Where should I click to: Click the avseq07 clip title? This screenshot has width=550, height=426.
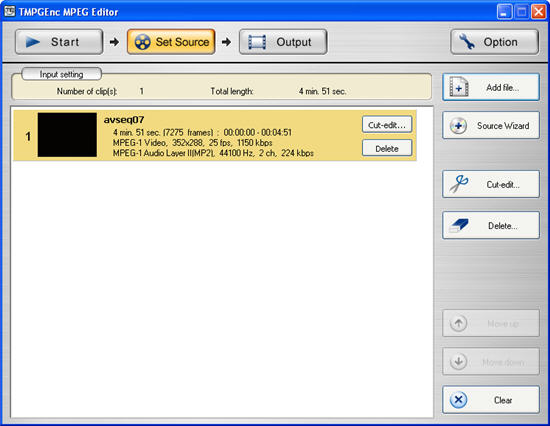(124, 120)
